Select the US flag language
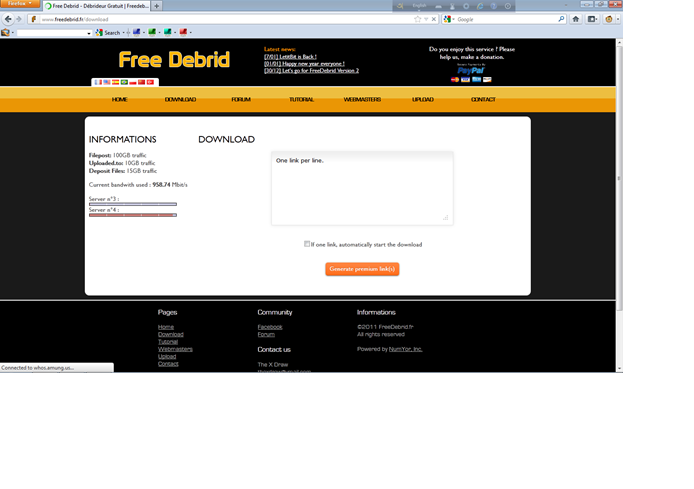The width and height of the screenshot is (694, 489). pyautogui.click(x=107, y=82)
